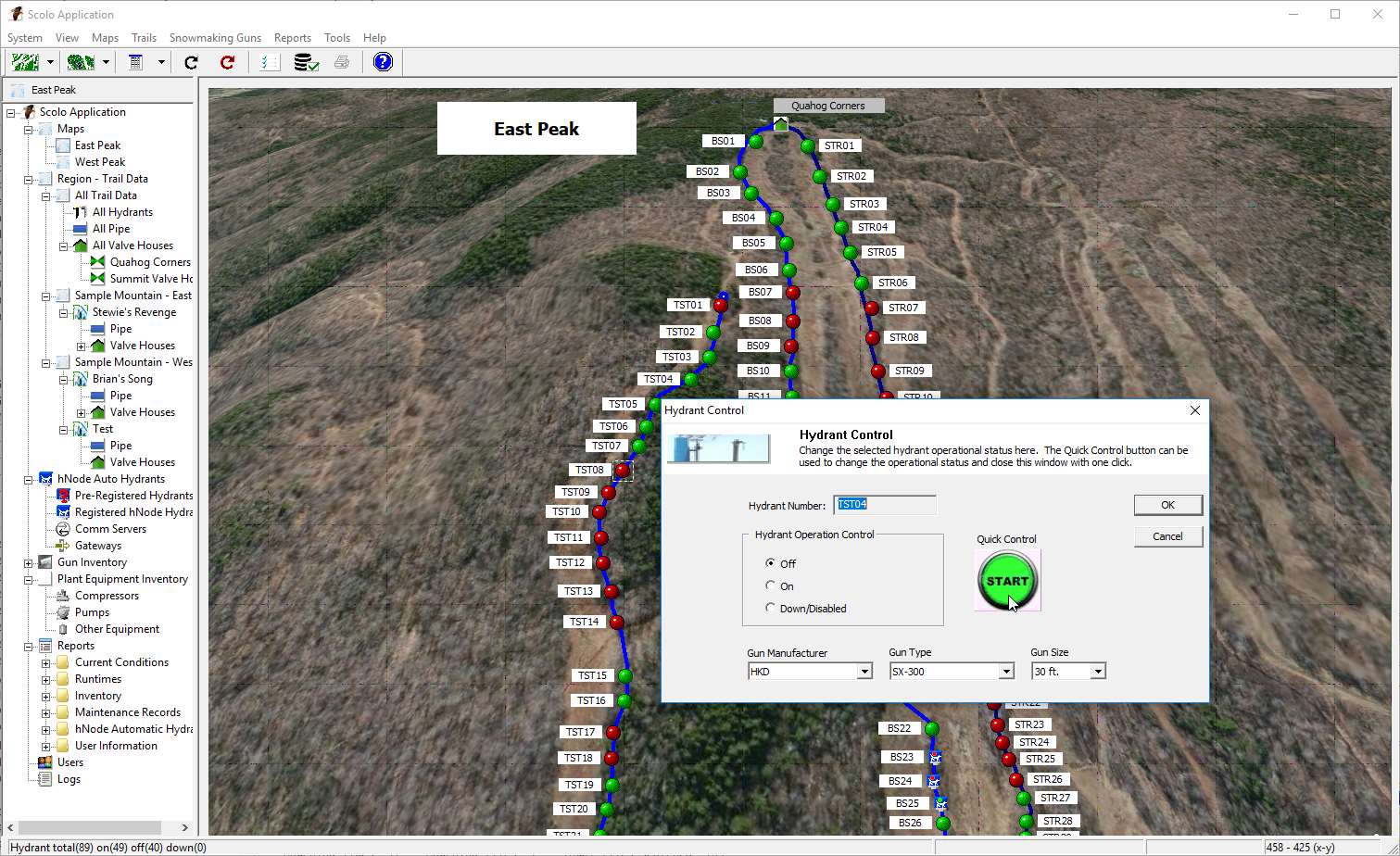
Task: Open the Help question mark toolbar icon
Action: 382,62
